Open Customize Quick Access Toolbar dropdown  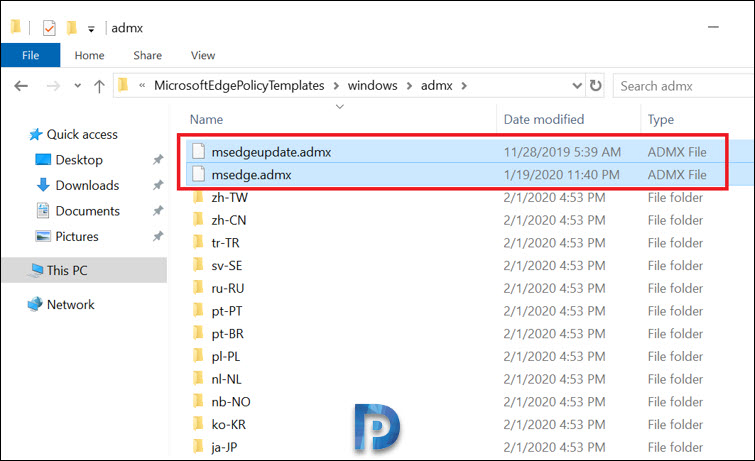(91, 29)
